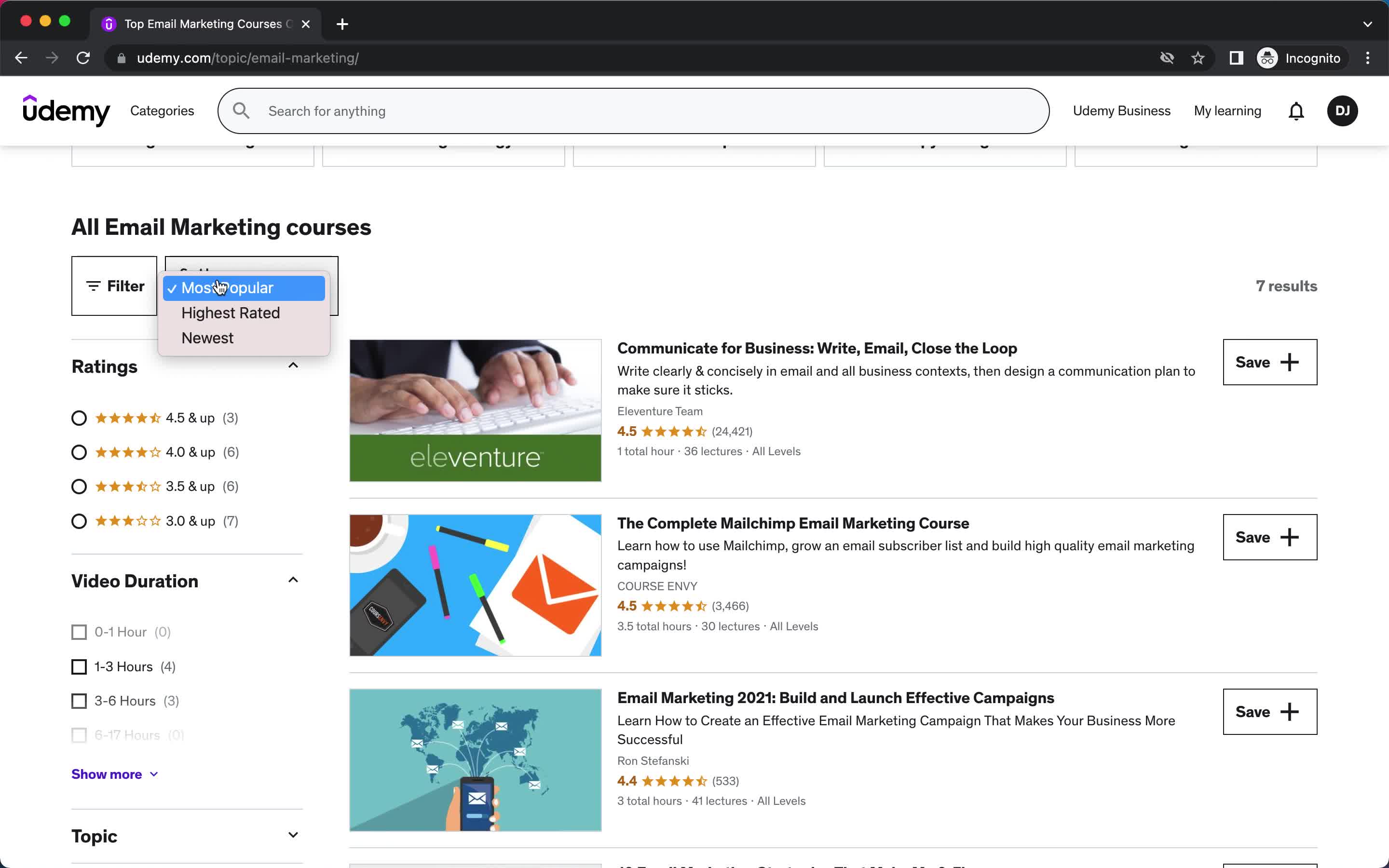Click the browser back arrow
1389x868 pixels.
coord(21,58)
